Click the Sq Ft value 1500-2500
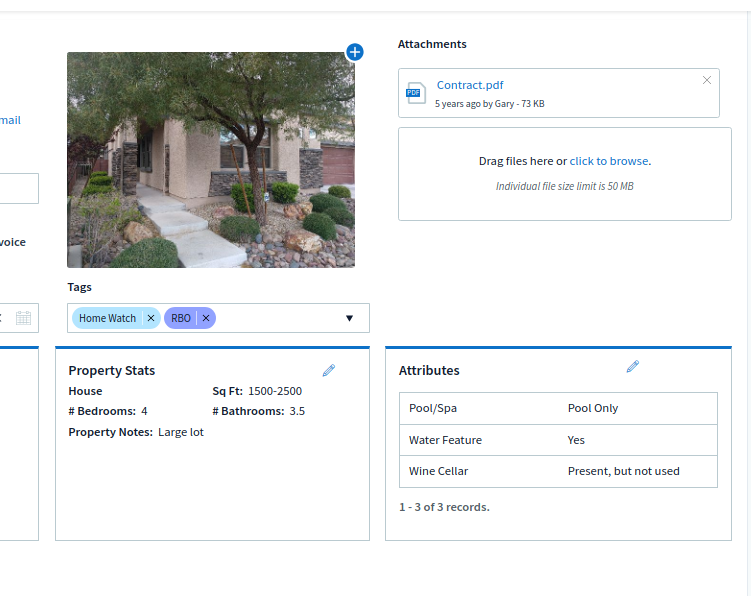Screen dimensions: 751x596 275,391
